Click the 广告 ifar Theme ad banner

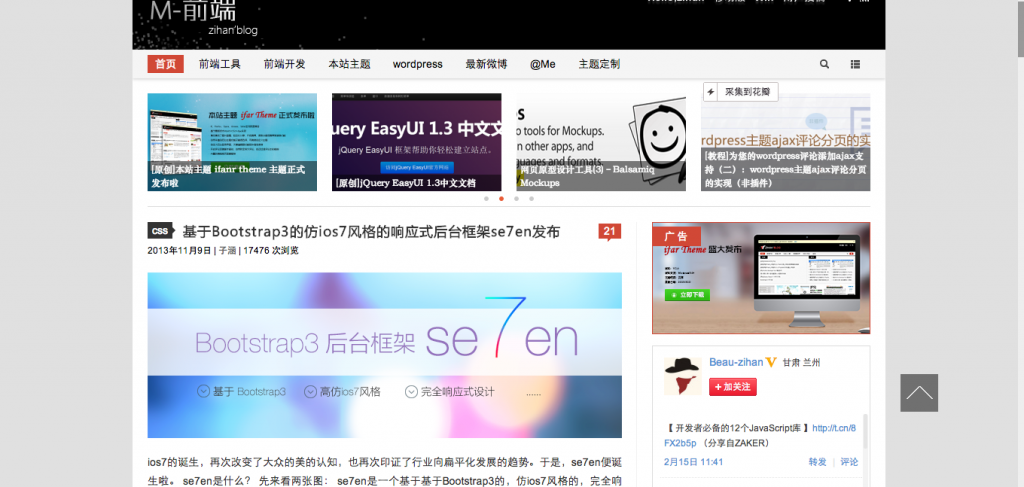pos(761,278)
